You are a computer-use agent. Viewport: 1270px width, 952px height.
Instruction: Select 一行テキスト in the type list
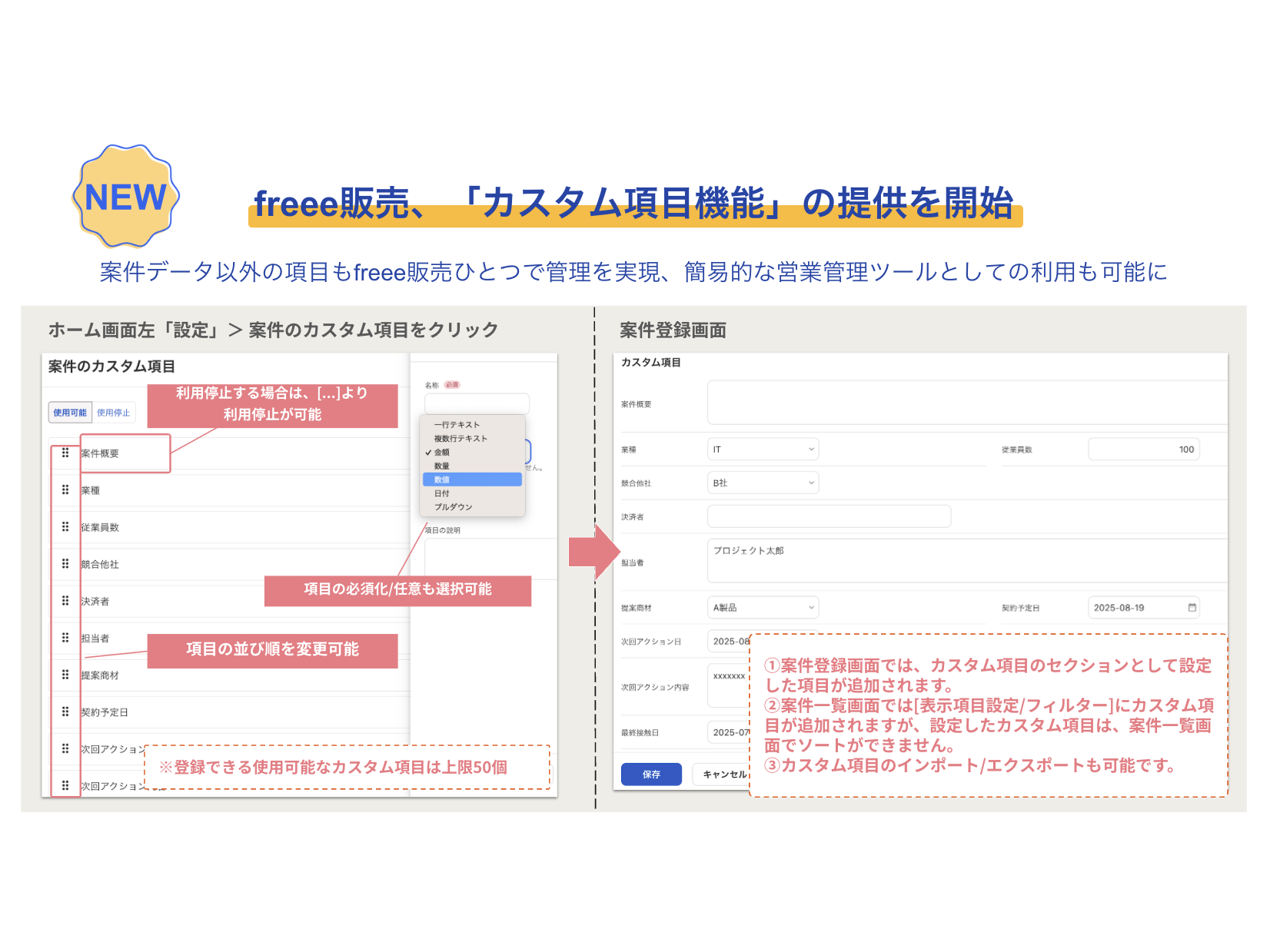(457, 425)
